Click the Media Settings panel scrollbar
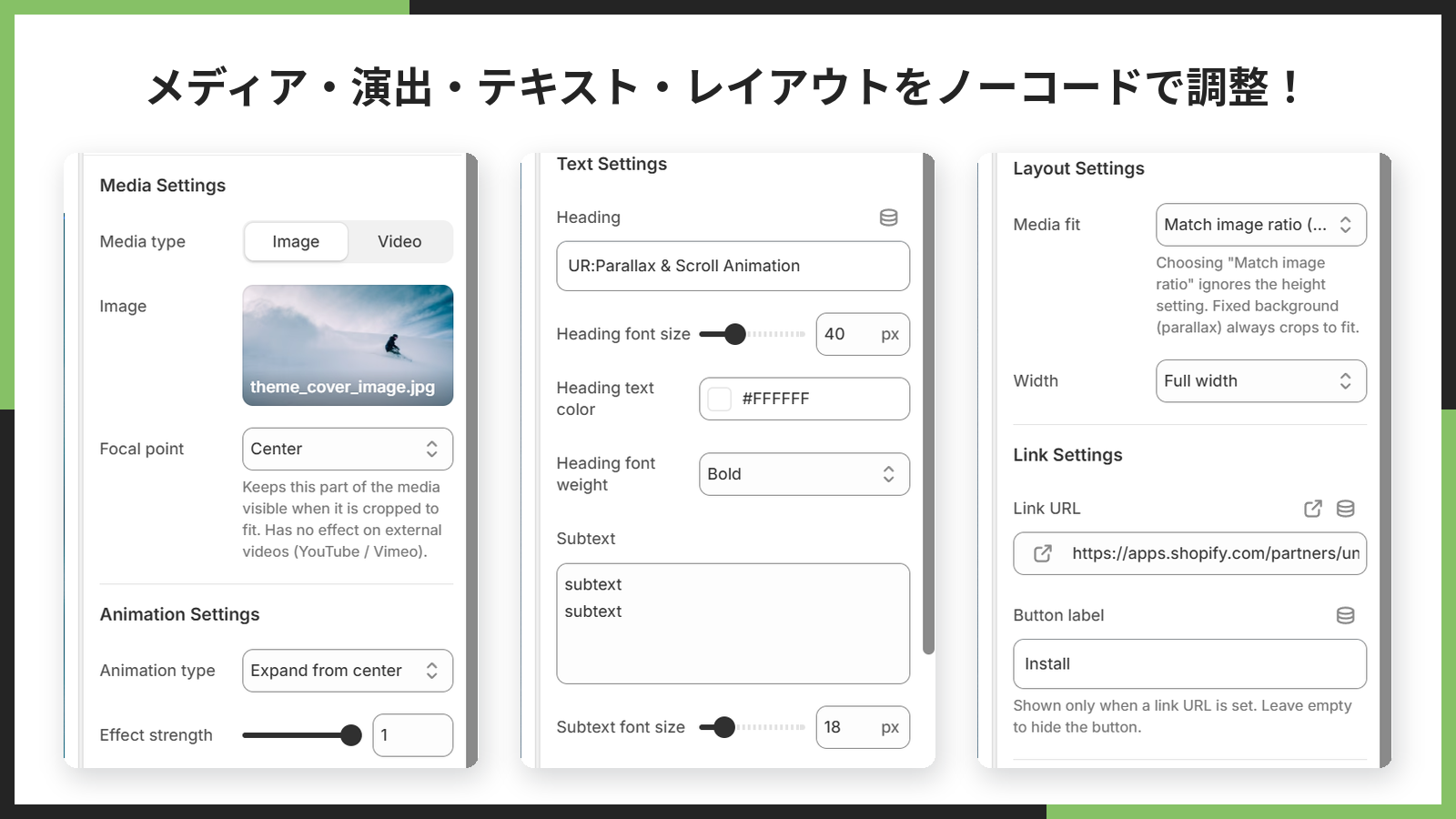 point(471,460)
